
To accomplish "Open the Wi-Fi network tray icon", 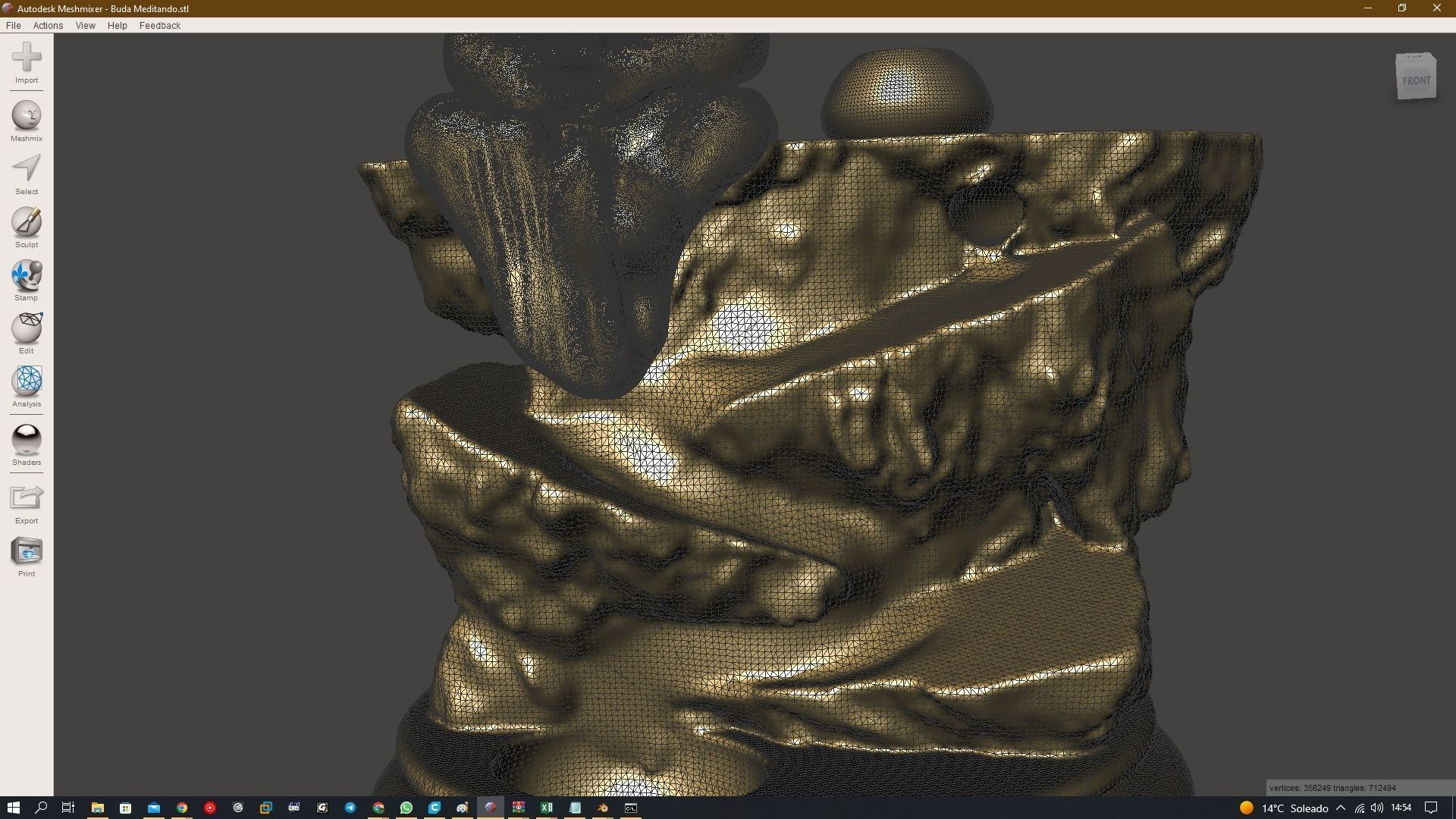I will coord(1360,808).
